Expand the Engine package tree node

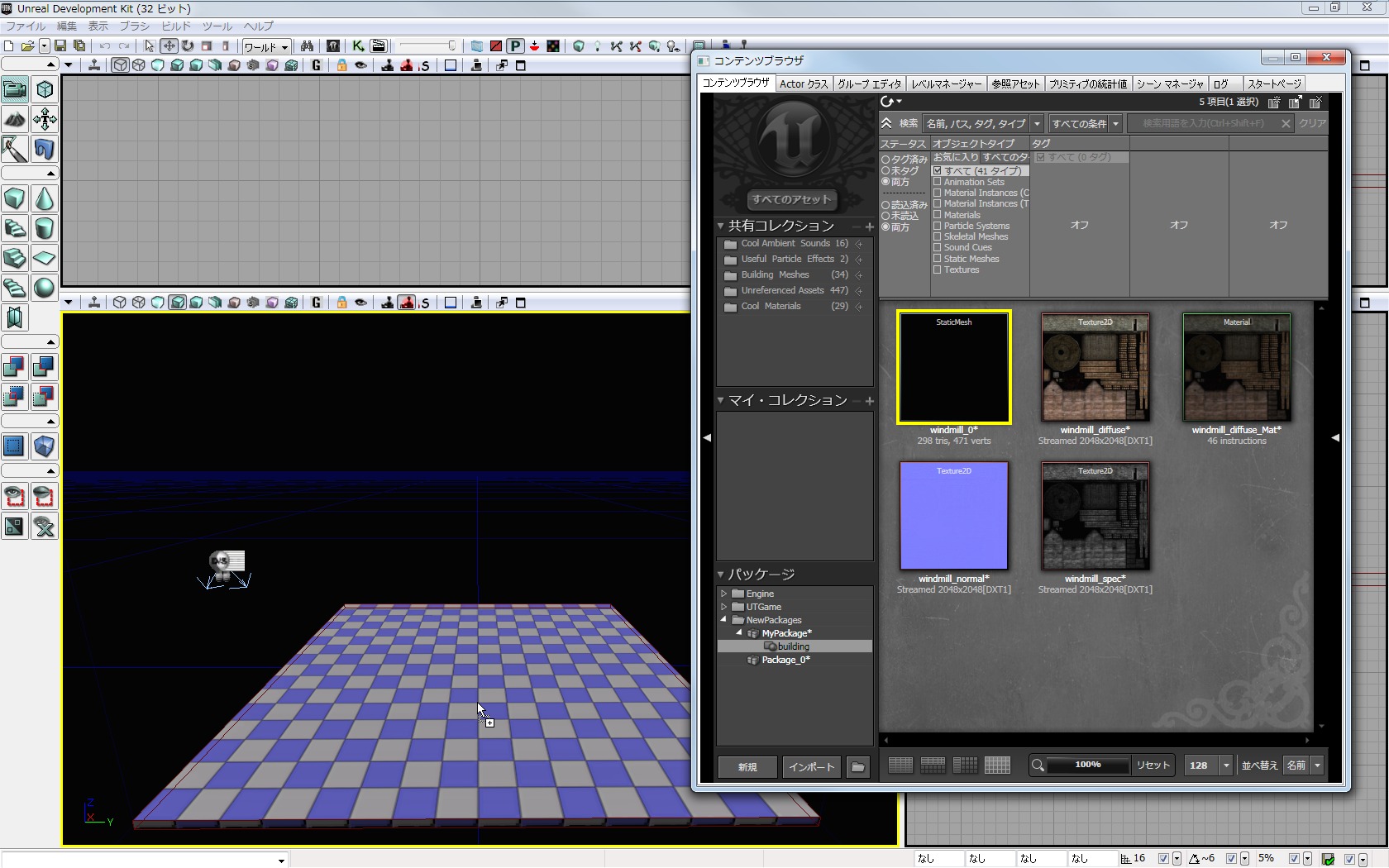[x=724, y=594]
